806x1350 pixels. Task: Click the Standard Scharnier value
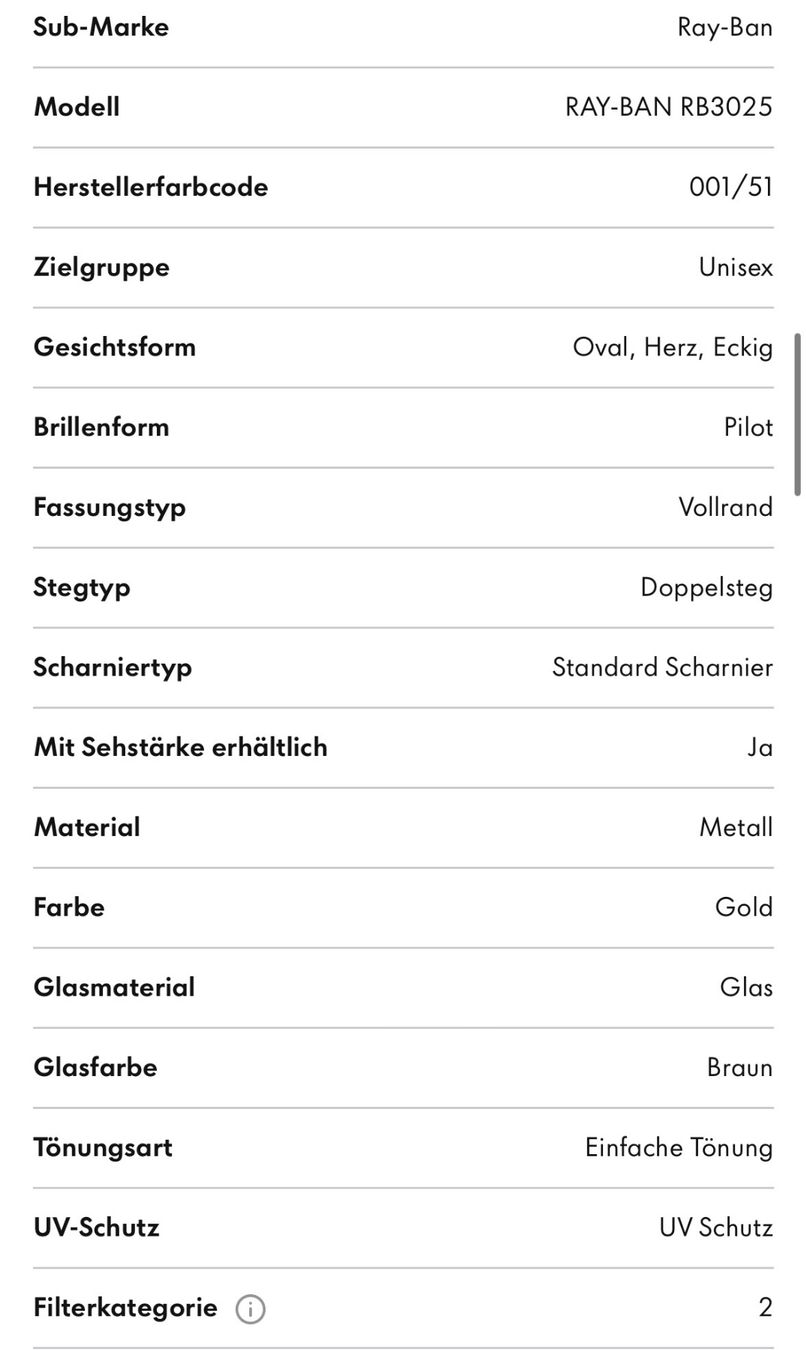tap(663, 667)
